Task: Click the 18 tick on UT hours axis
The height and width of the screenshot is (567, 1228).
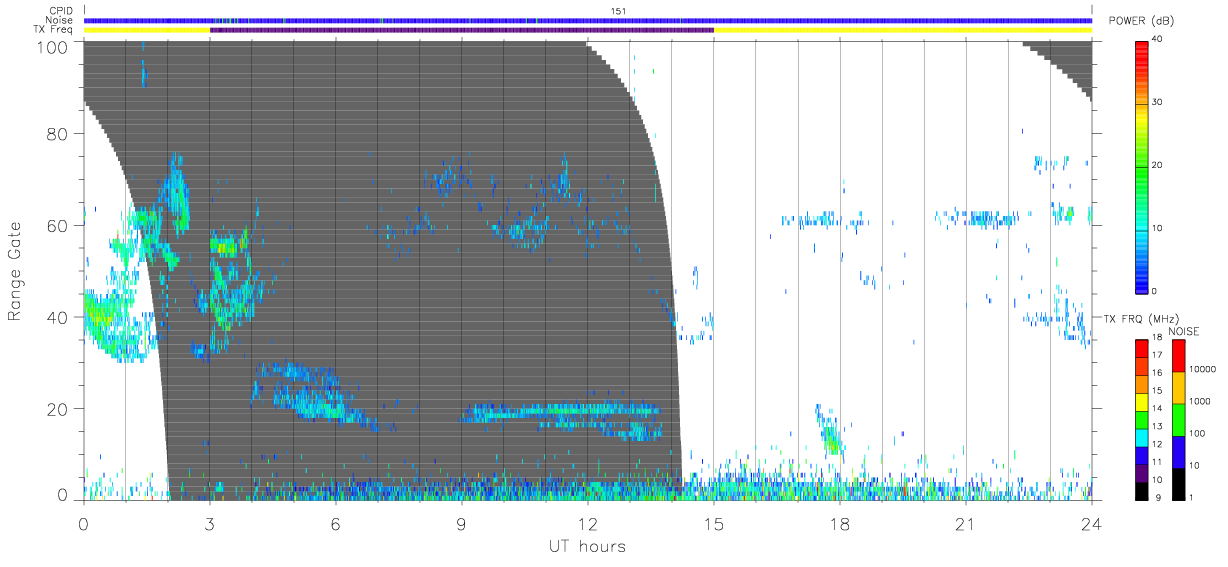Action: [840, 524]
